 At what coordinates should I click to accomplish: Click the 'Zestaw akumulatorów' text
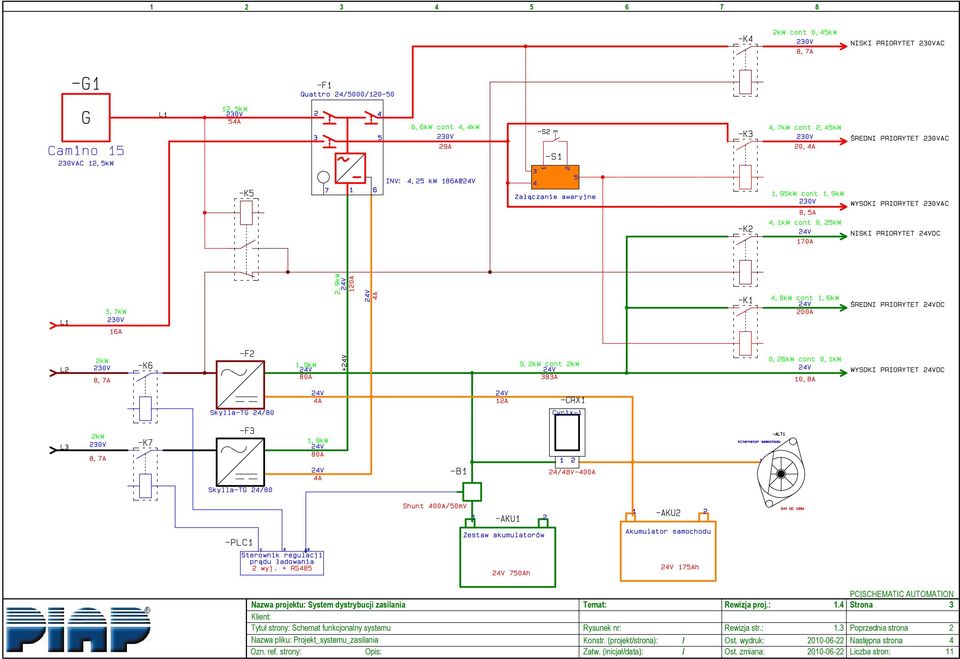[x=504, y=535]
